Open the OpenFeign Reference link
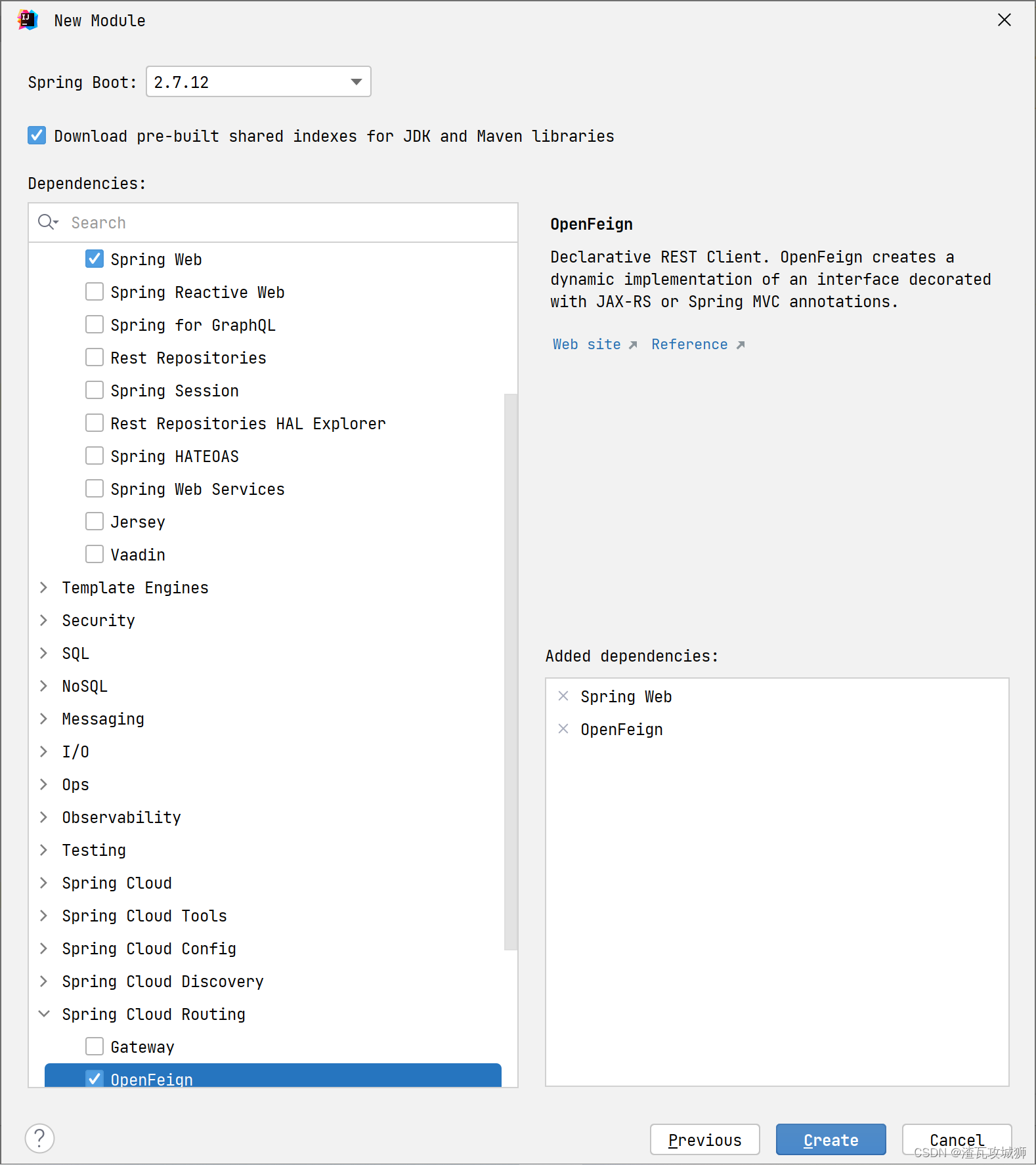1036x1165 pixels. [x=698, y=345]
